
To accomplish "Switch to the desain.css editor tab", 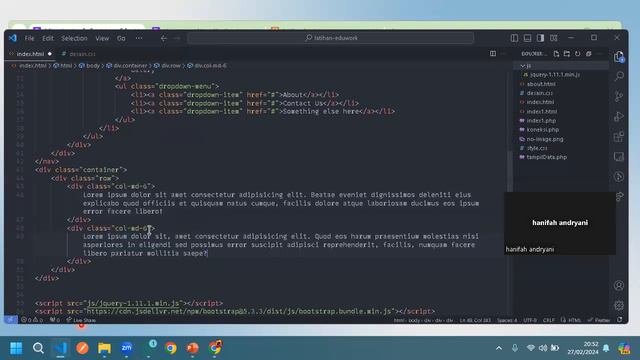I will 82,54.
